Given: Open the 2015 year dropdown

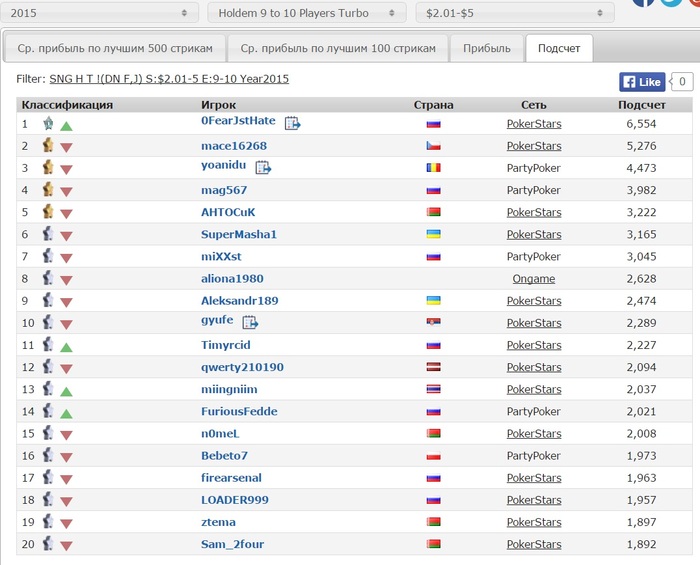Looking at the screenshot, I should point(99,13).
